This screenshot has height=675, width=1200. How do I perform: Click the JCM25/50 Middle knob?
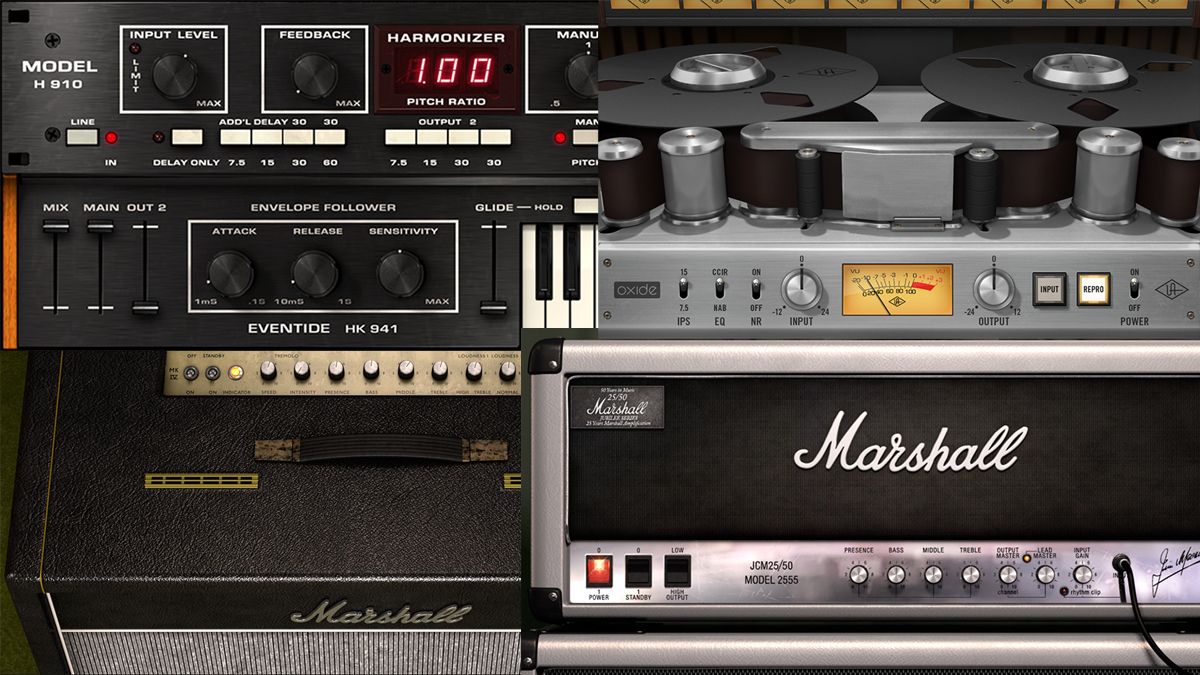pos(933,574)
